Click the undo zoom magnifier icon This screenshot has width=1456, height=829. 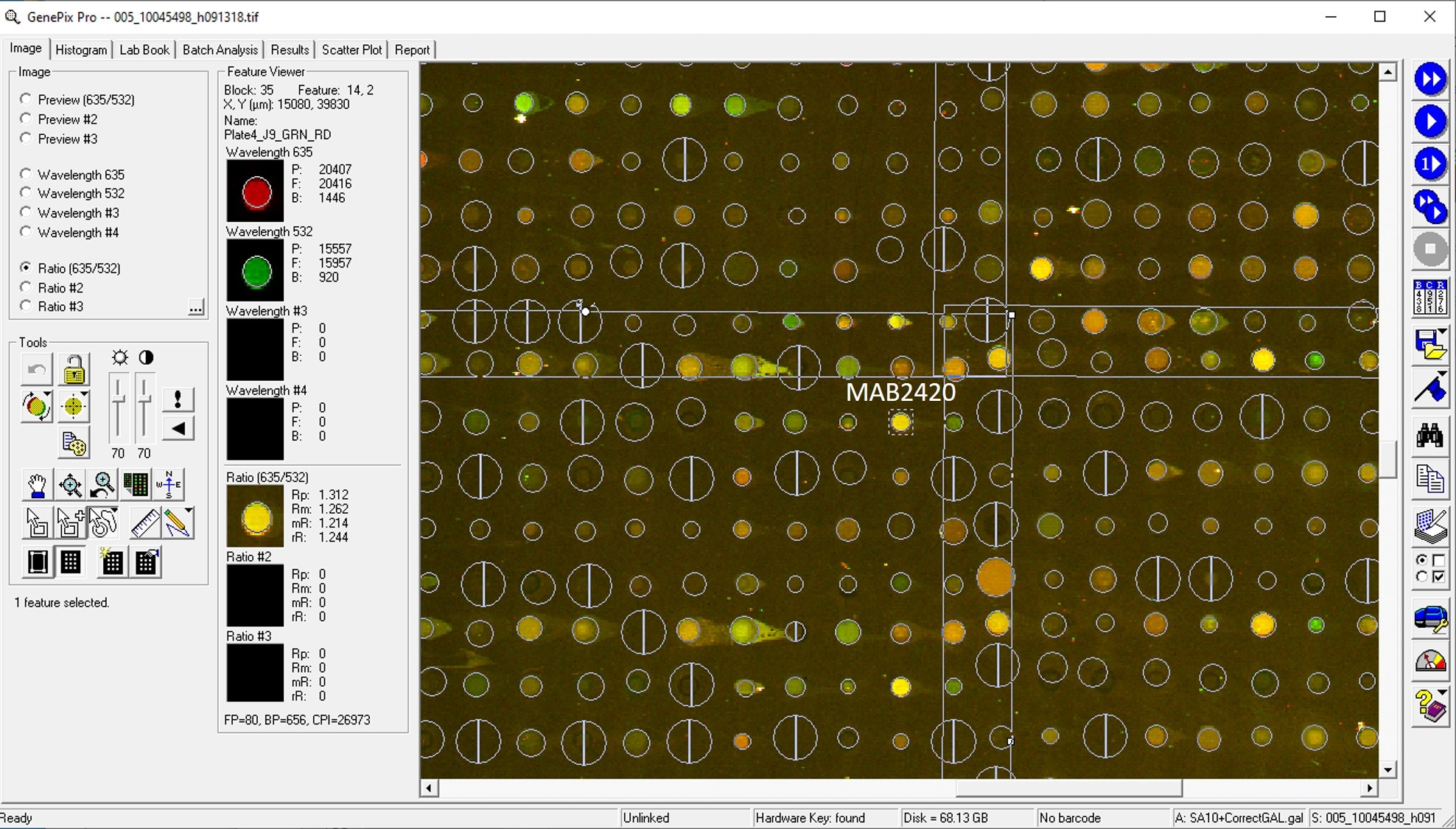coord(103,485)
